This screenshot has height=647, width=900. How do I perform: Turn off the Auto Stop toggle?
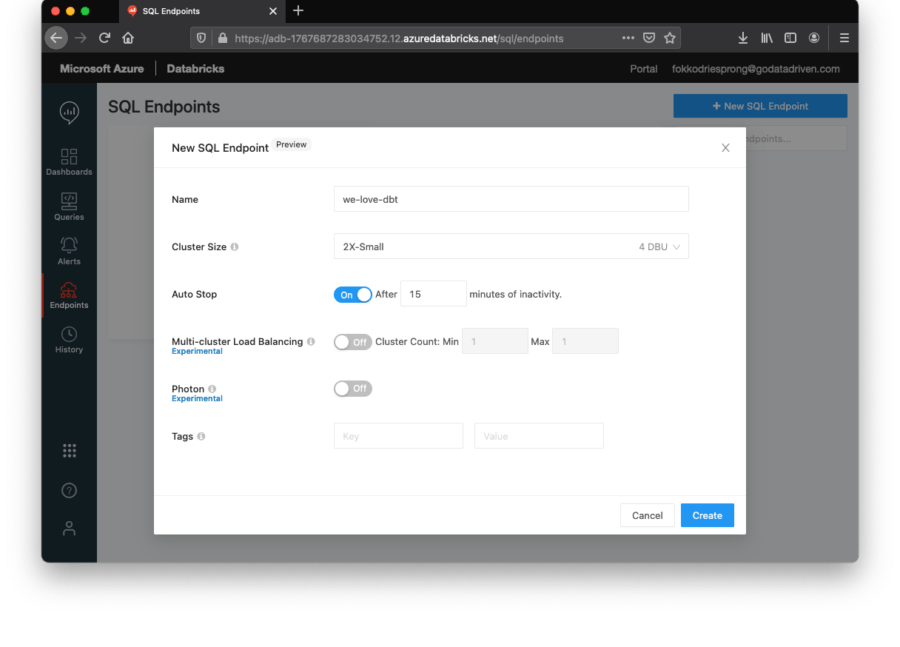(352, 295)
